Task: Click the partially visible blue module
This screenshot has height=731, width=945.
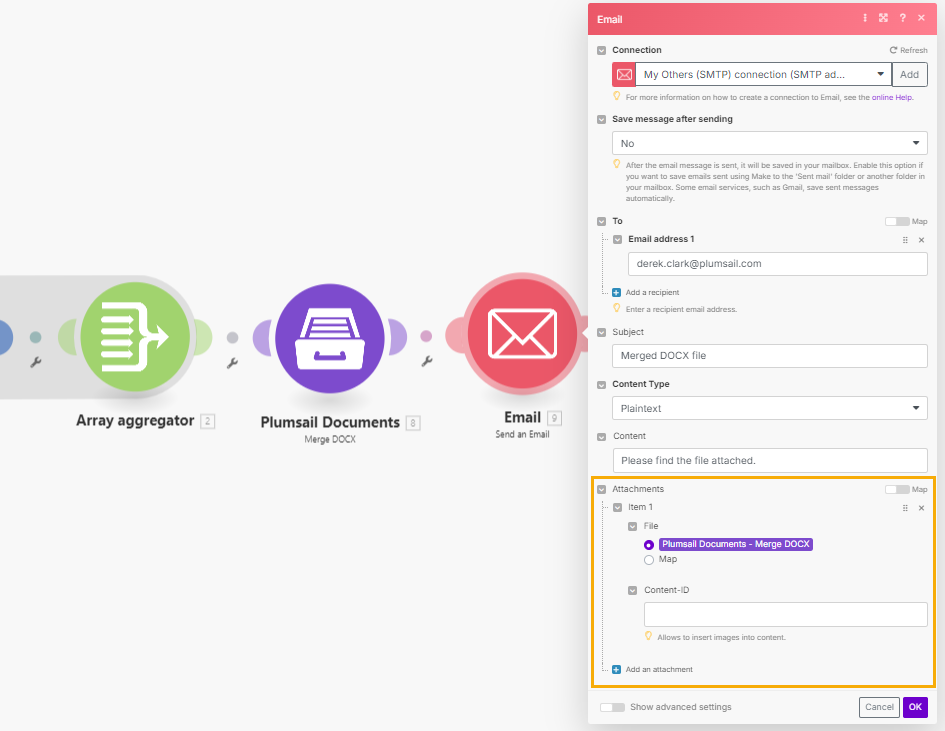Action: 5,337
